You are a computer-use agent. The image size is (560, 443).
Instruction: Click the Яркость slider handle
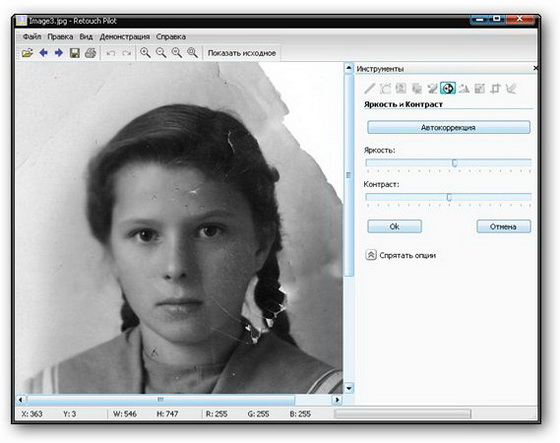click(454, 163)
